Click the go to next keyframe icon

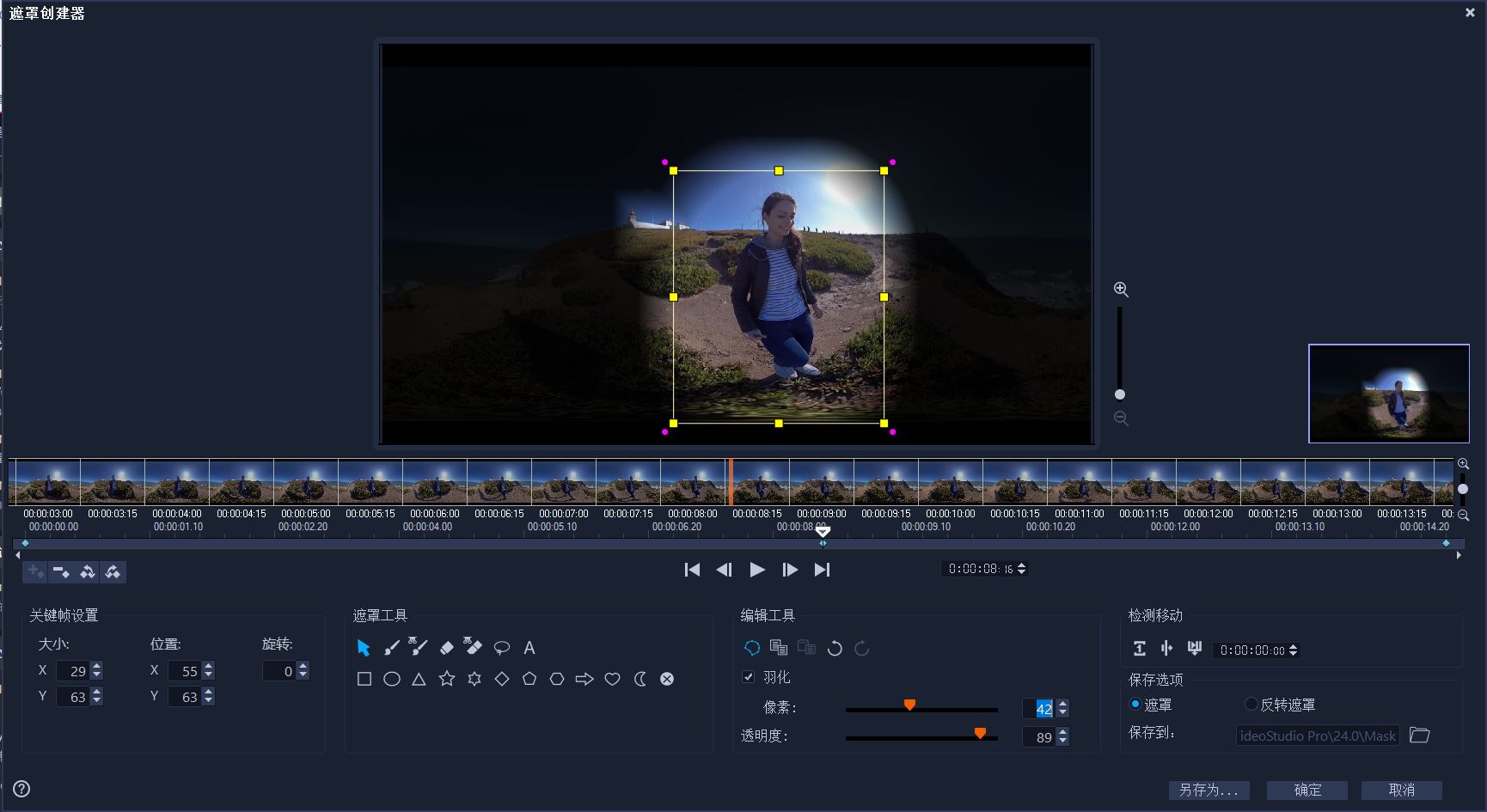(x=113, y=571)
